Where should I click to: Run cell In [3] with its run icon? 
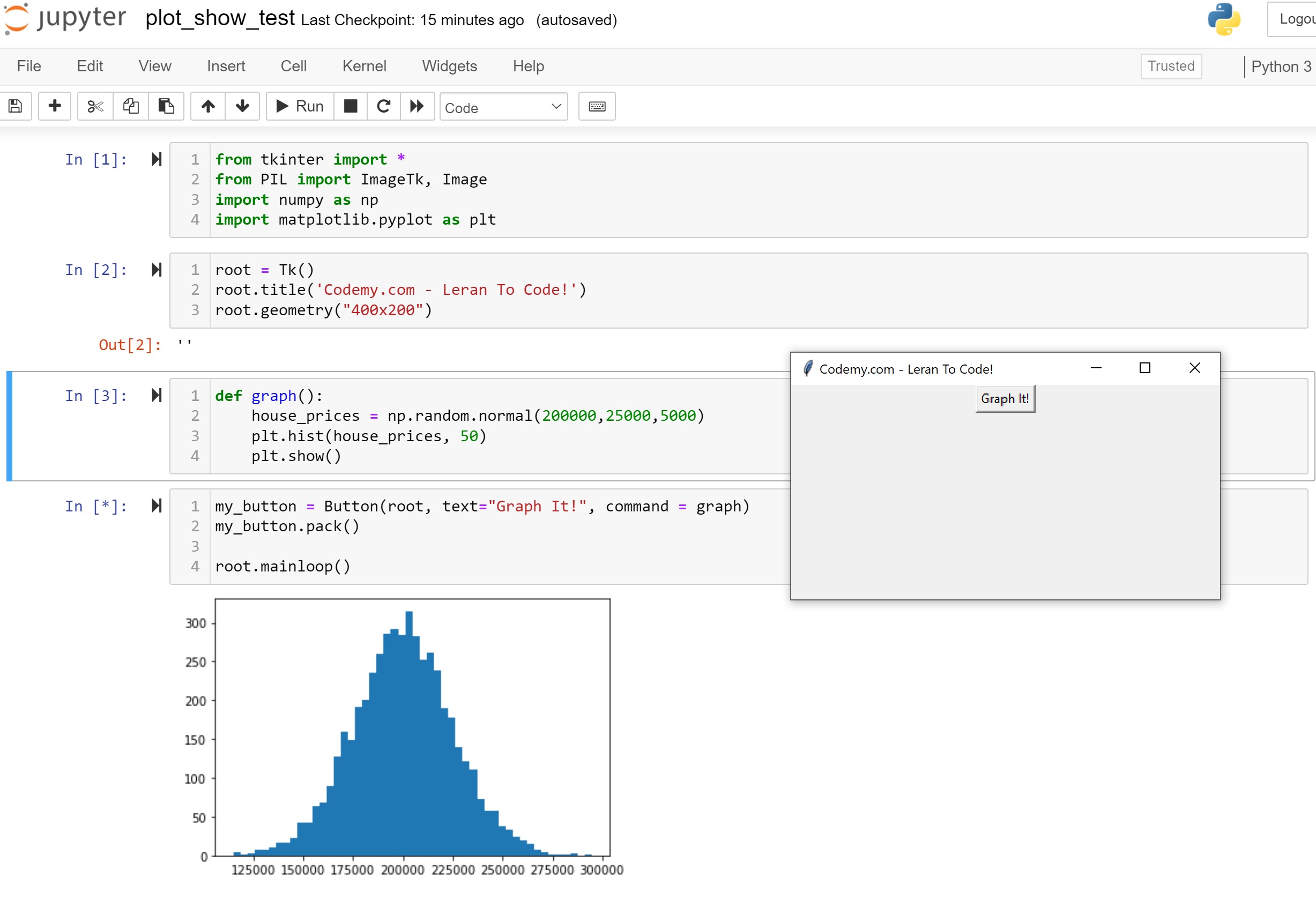[x=157, y=396]
